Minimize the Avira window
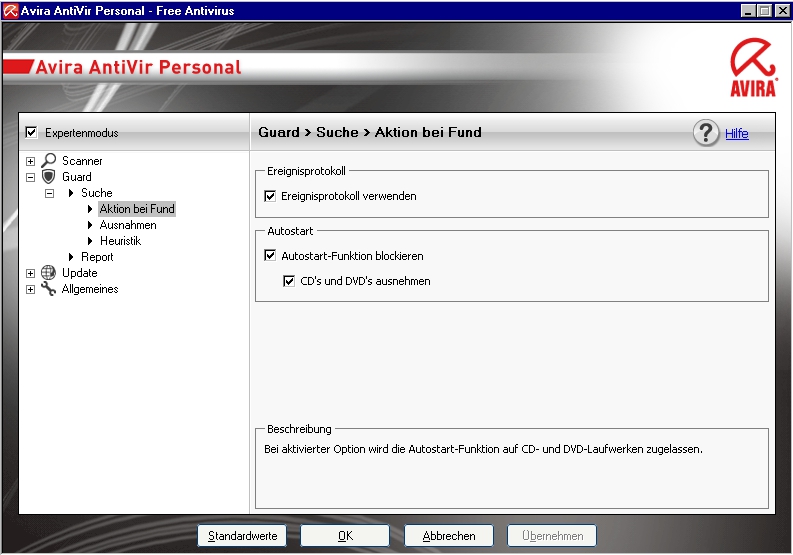The height and width of the screenshot is (555, 793). [x=748, y=11]
